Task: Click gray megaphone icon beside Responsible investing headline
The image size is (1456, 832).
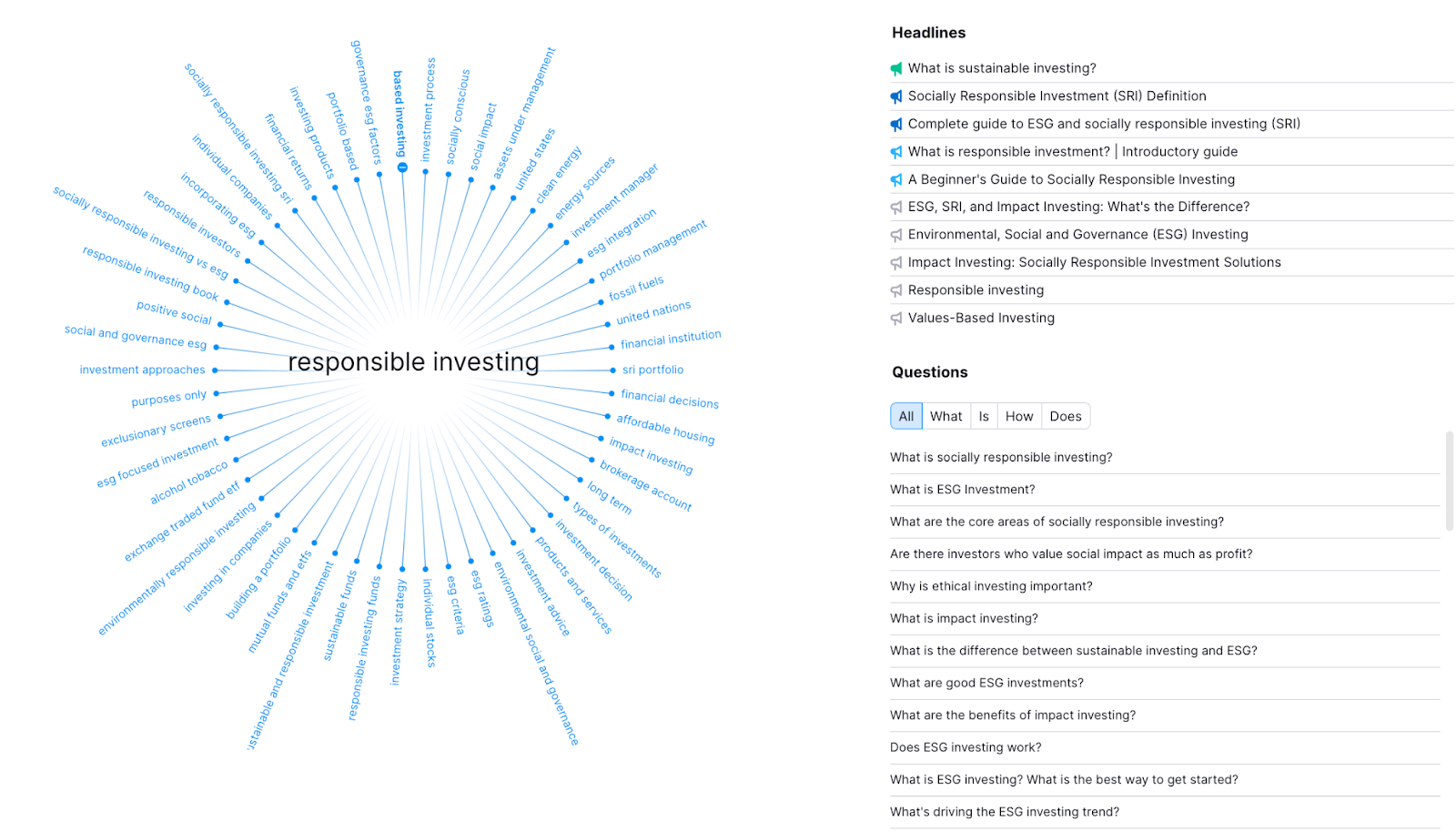Action: [896, 291]
